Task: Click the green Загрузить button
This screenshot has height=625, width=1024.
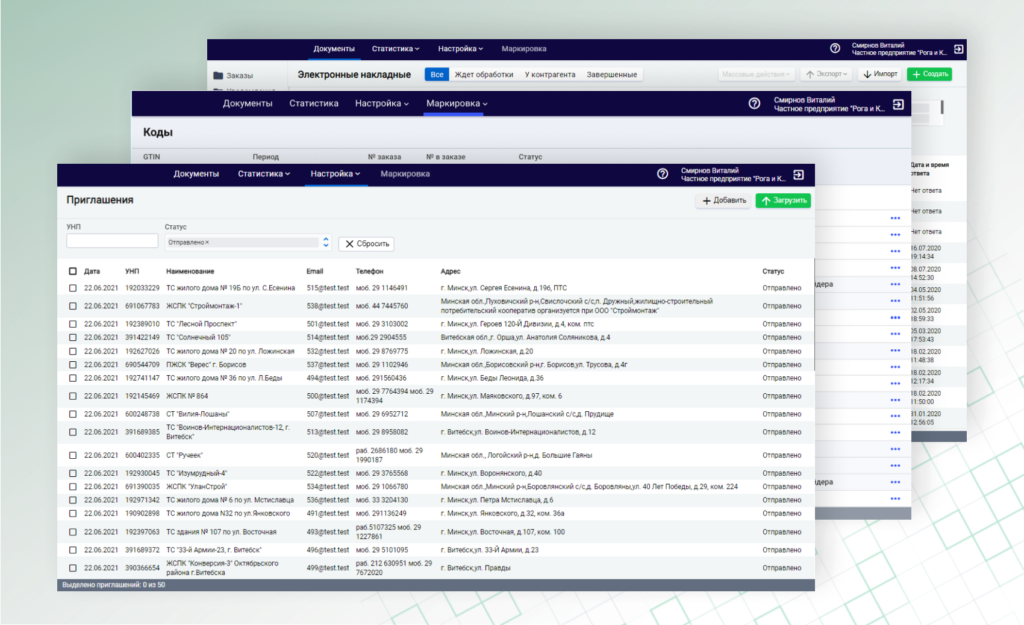Action: point(782,201)
